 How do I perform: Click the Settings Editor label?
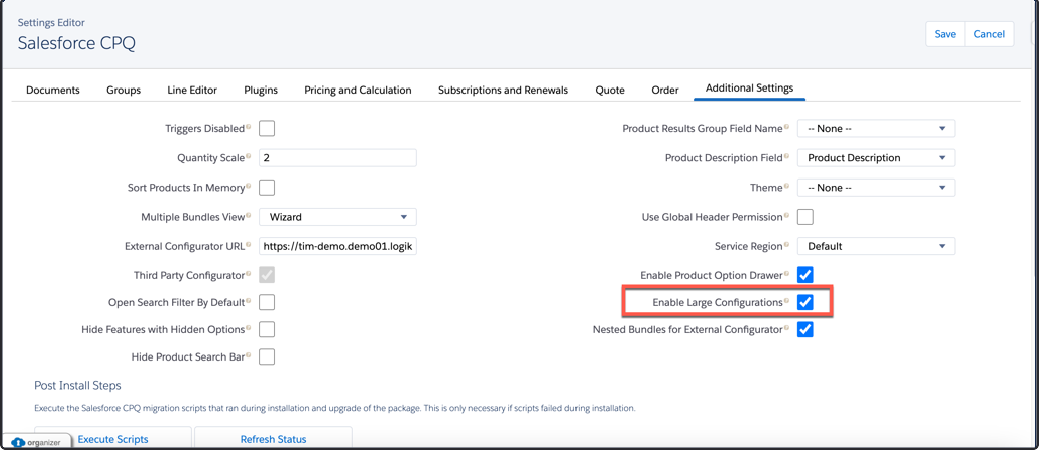[51, 23]
